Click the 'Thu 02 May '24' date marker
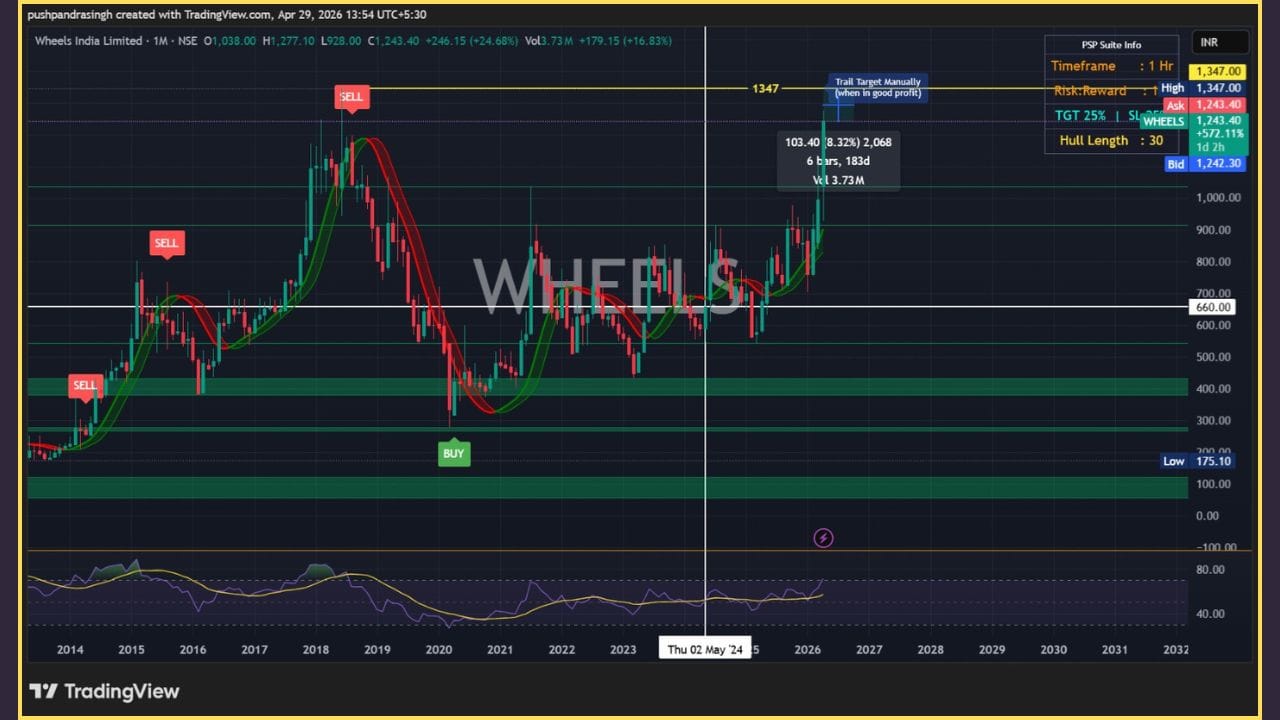 point(705,648)
